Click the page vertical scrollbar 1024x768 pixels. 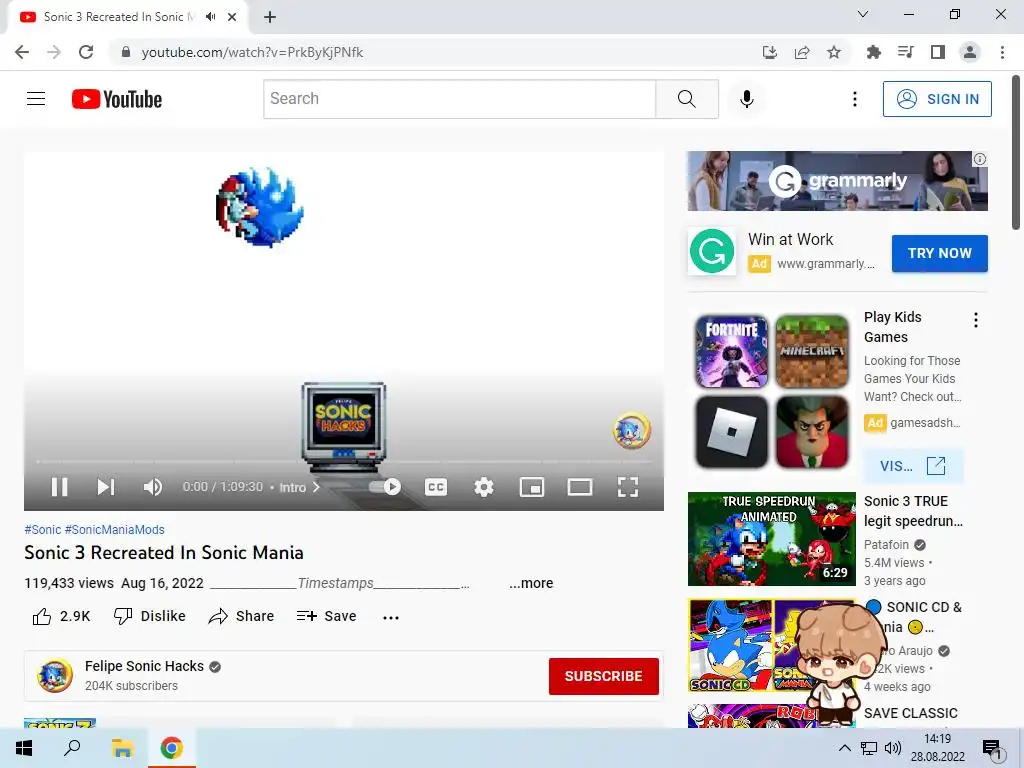pyautogui.click(x=1016, y=153)
